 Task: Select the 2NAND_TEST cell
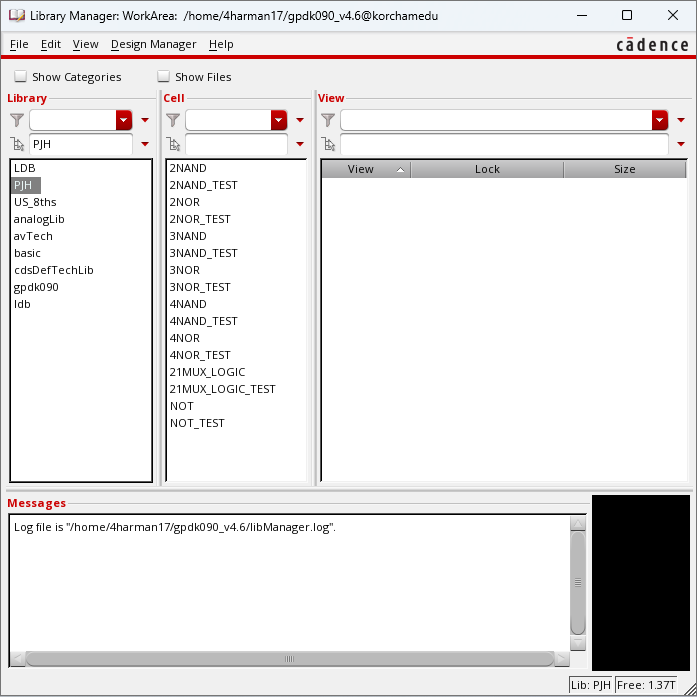pyautogui.click(x=204, y=185)
